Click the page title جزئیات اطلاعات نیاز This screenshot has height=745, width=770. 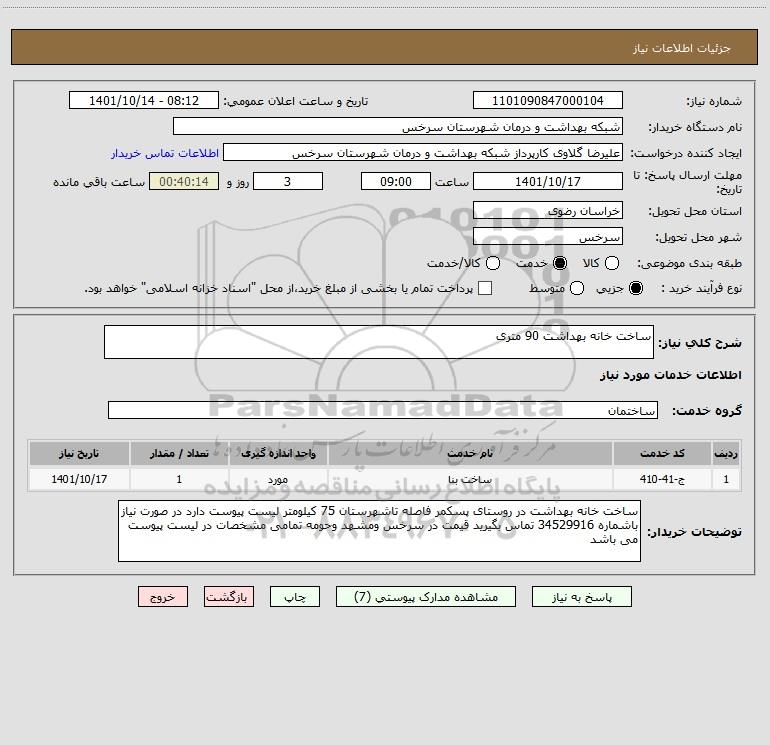click(x=682, y=48)
